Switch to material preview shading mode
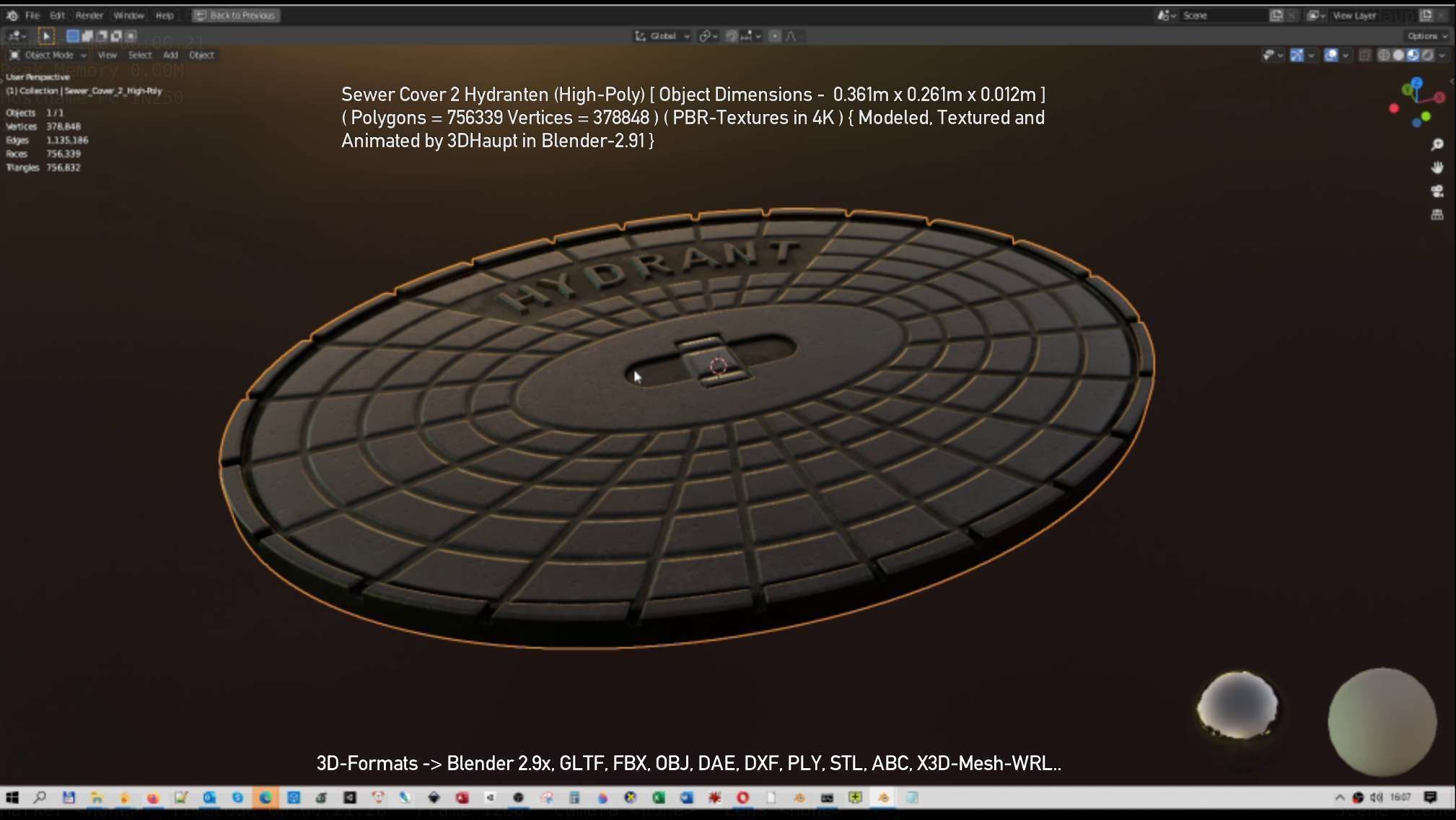 pyautogui.click(x=1413, y=55)
